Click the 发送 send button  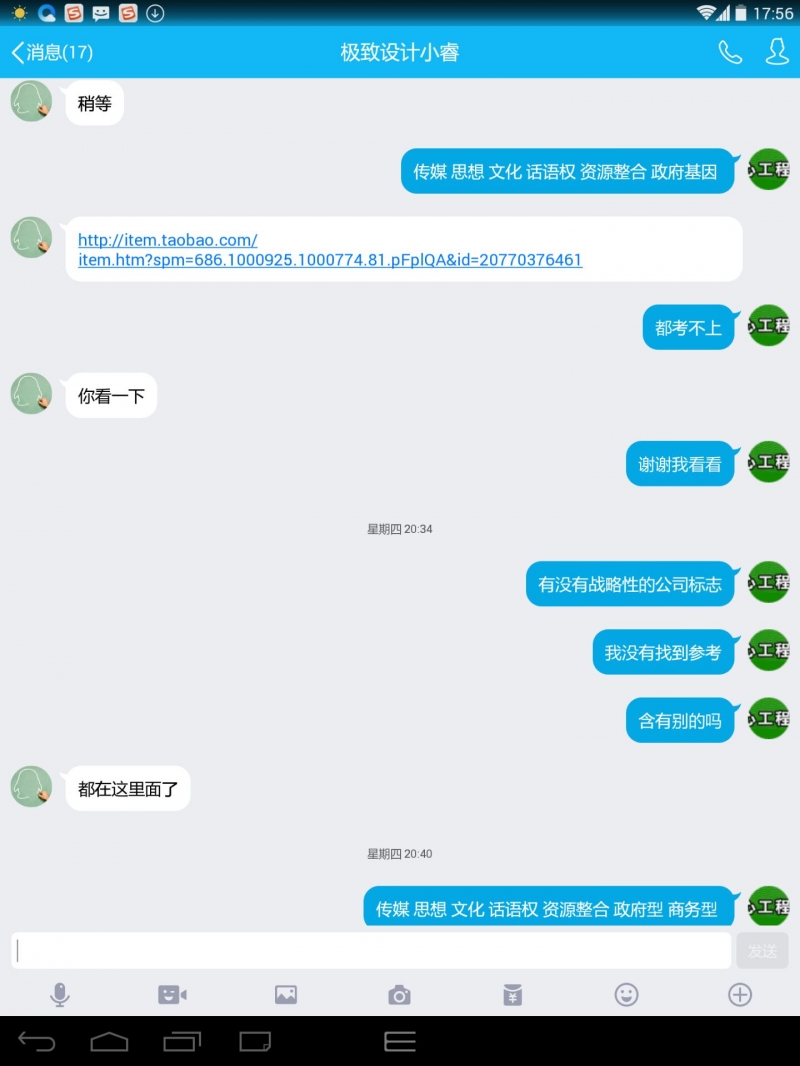pos(762,950)
